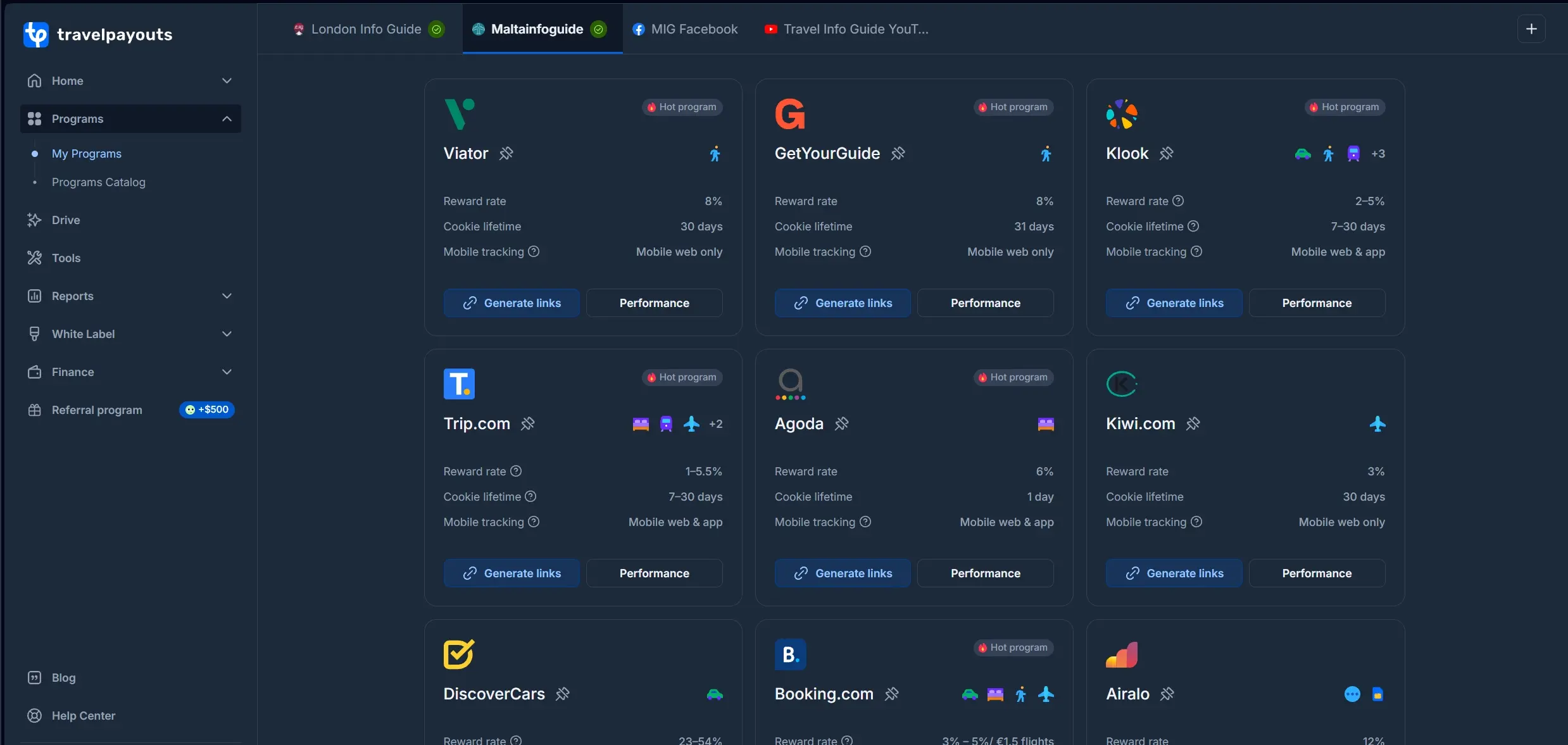Click the Klook train category icon

[x=1353, y=154]
